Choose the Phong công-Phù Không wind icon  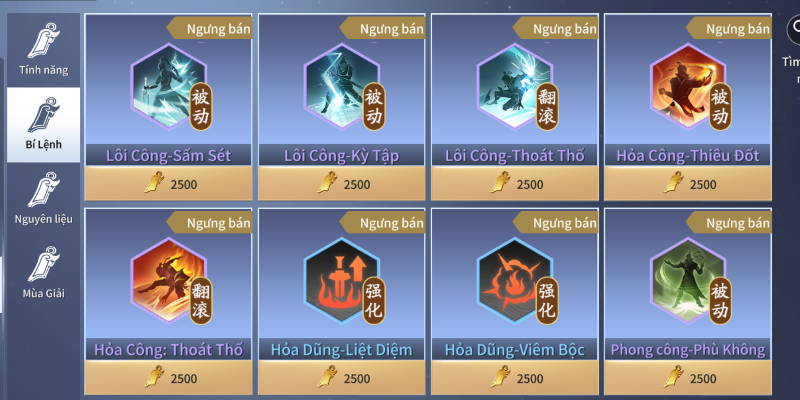(688, 281)
